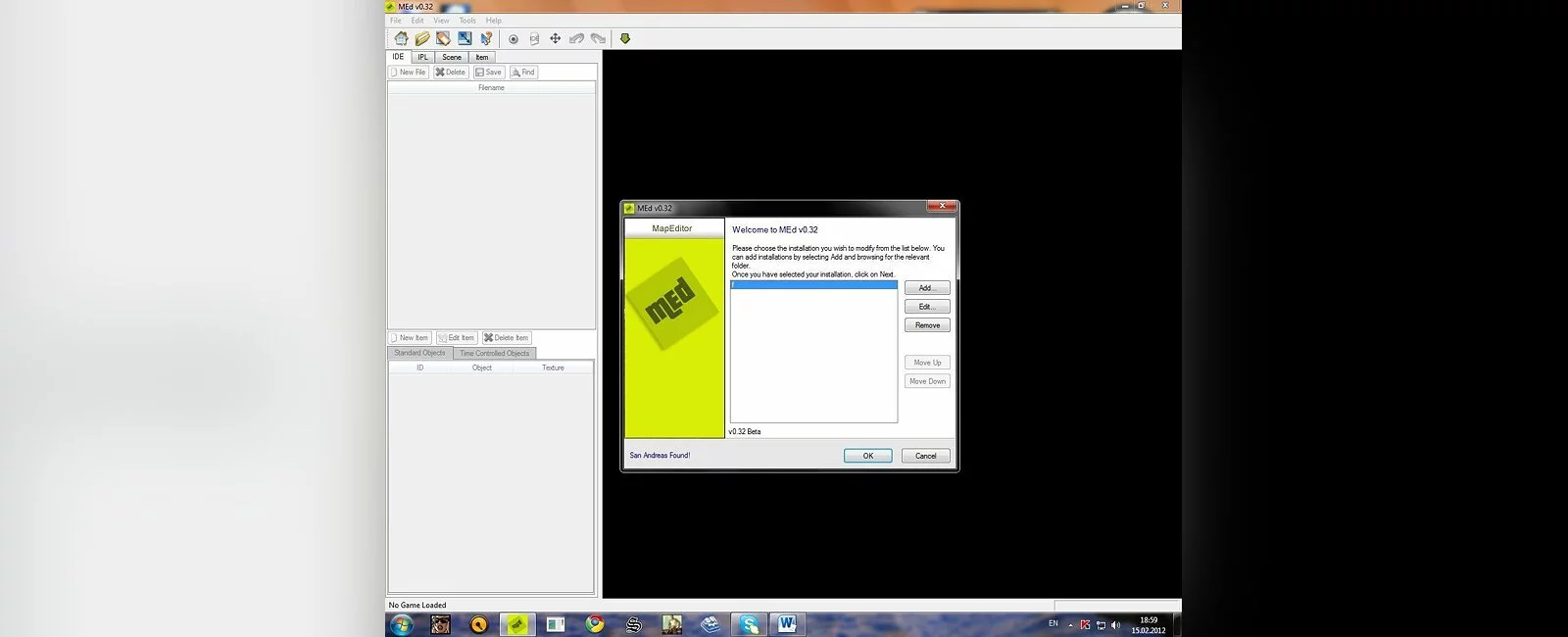Click the blue stacked-blocks taskbar icon
The height and width of the screenshot is (637, 1568).
click(710, 624)
